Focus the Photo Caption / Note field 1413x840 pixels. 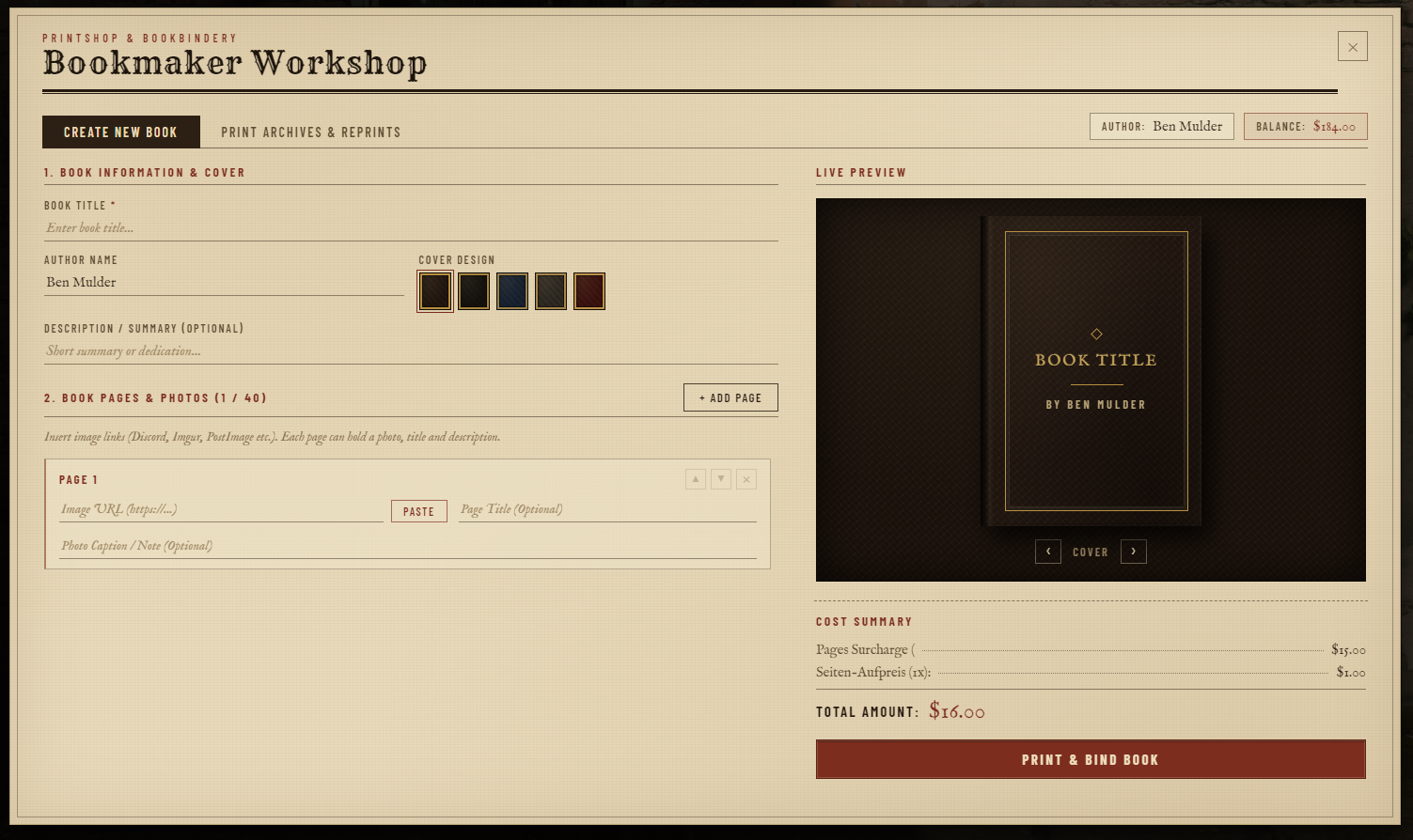coord(408,546)
